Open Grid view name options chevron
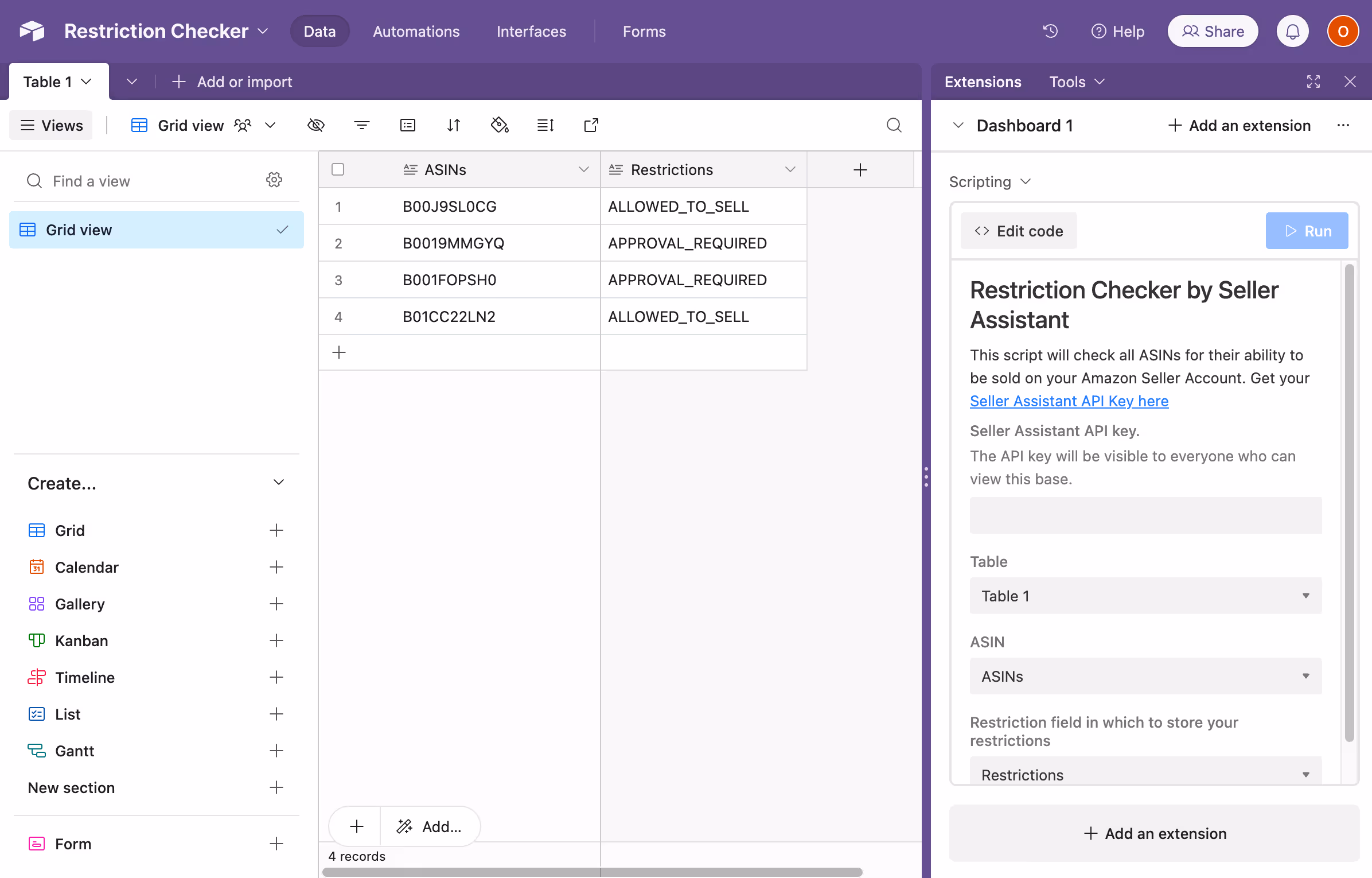 [x=270, y=125]
